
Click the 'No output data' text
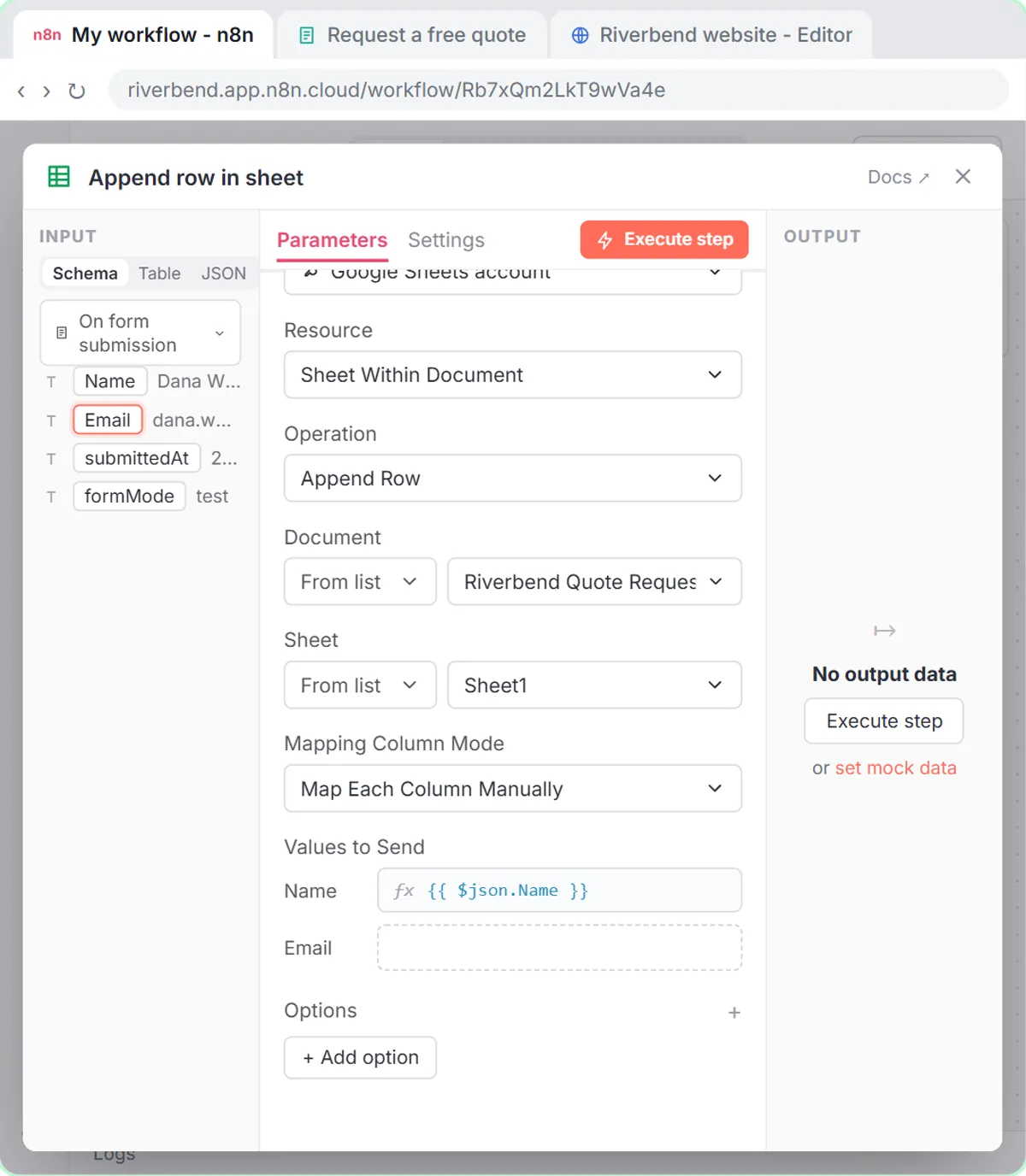[x=884, y=674]
